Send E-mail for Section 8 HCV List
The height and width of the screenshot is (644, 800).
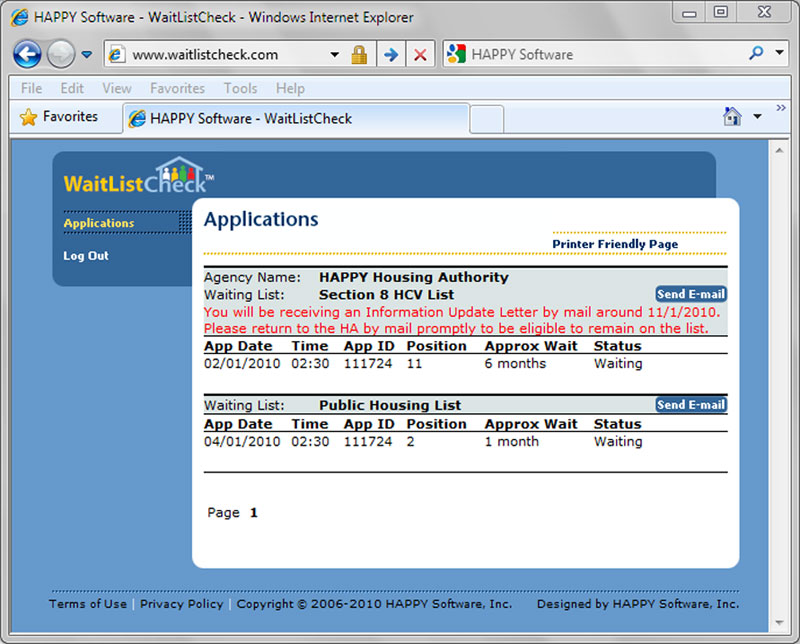click(x=691, y=294)
